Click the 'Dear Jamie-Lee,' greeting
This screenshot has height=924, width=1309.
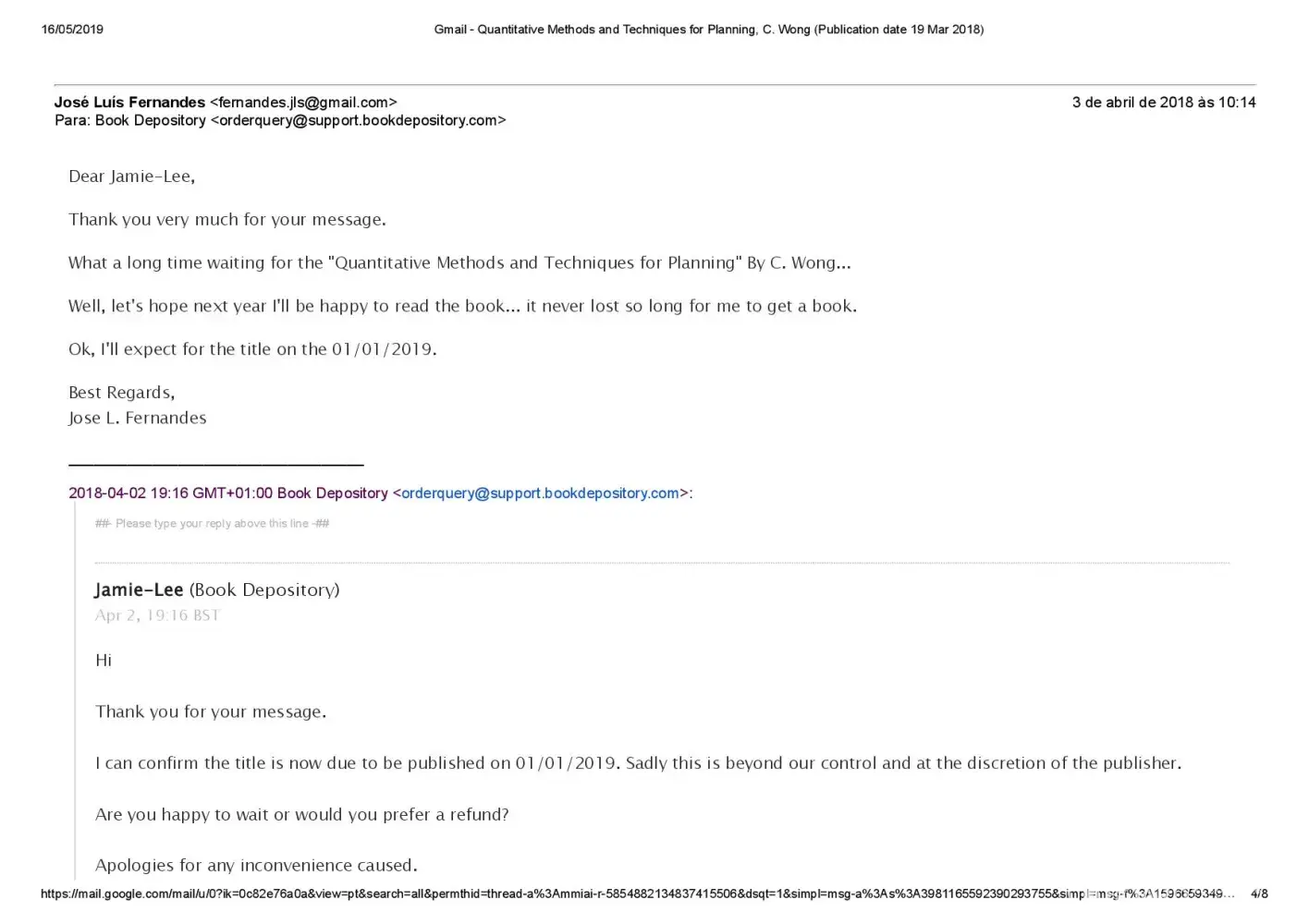click(131, 176)
